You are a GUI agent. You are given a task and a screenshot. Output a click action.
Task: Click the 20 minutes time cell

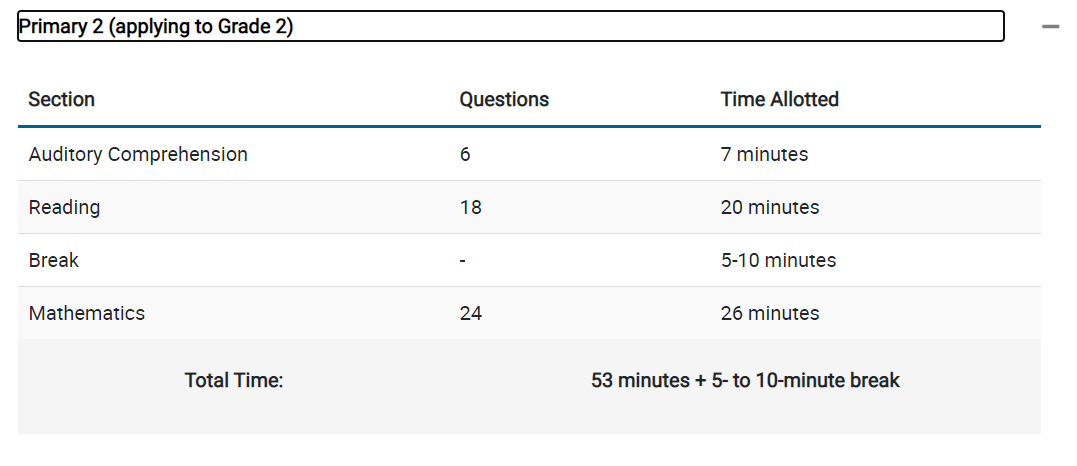click(770, 208)
